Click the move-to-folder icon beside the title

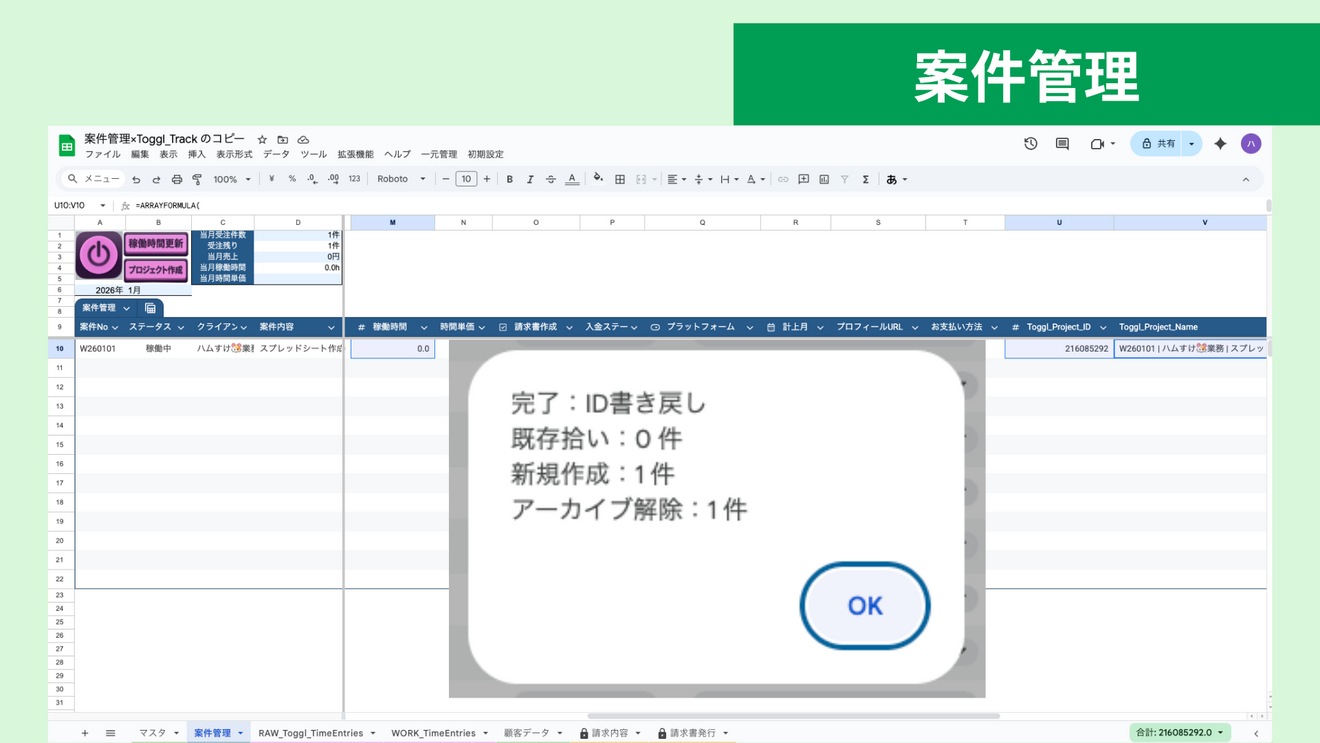pyautogui.click(x=283, y=140)
